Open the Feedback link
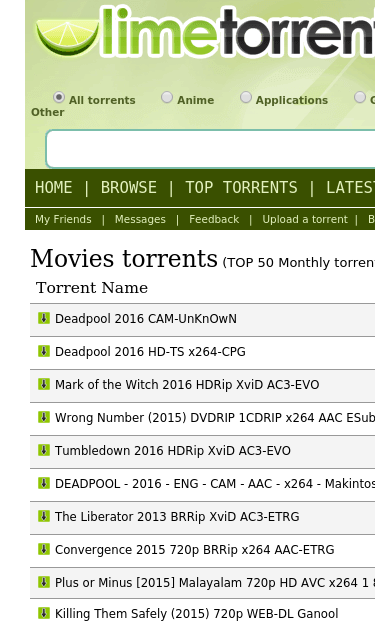 (214, 219)
